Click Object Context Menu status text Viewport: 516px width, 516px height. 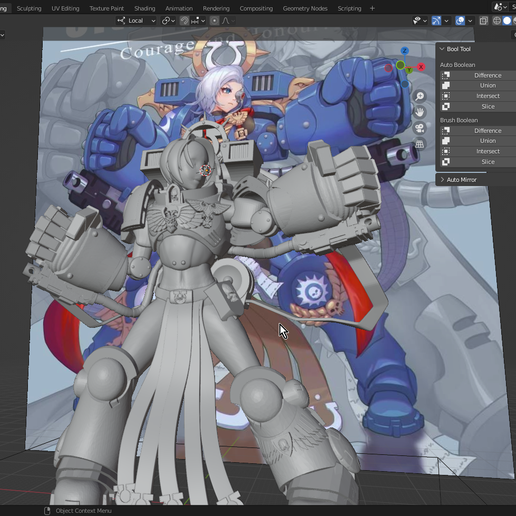(x=84, y=511)
